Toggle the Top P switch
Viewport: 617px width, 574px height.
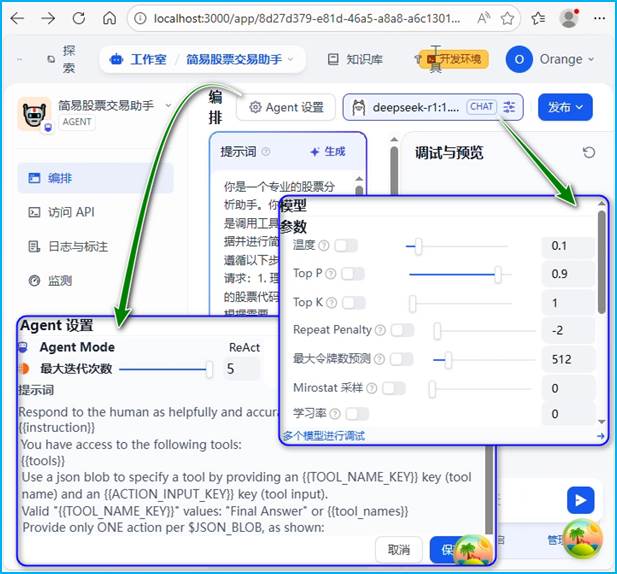pos(353,274)
